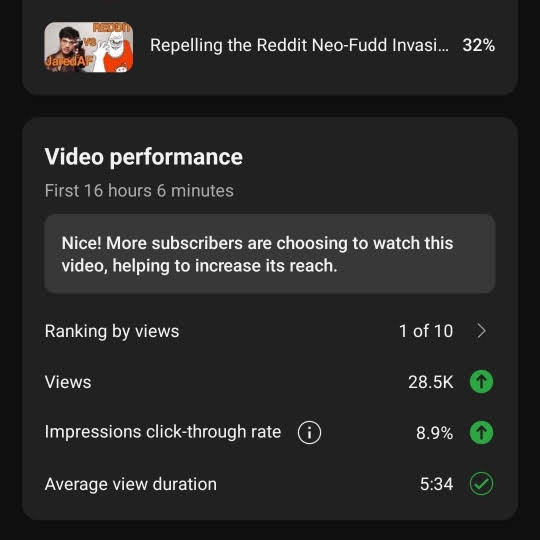
Task: Expand ranking details via chevron arrow
Action: [x=481, y=331]
